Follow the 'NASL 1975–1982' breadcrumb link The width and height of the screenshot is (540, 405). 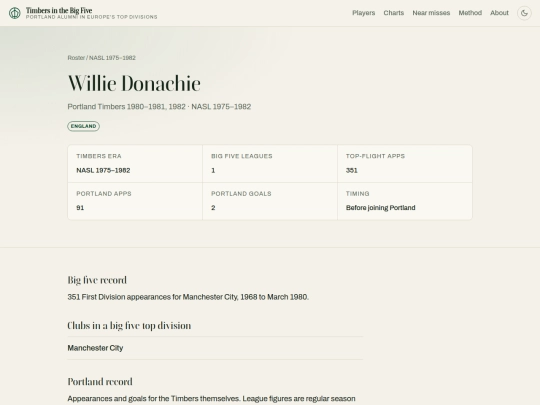(112, 58)
